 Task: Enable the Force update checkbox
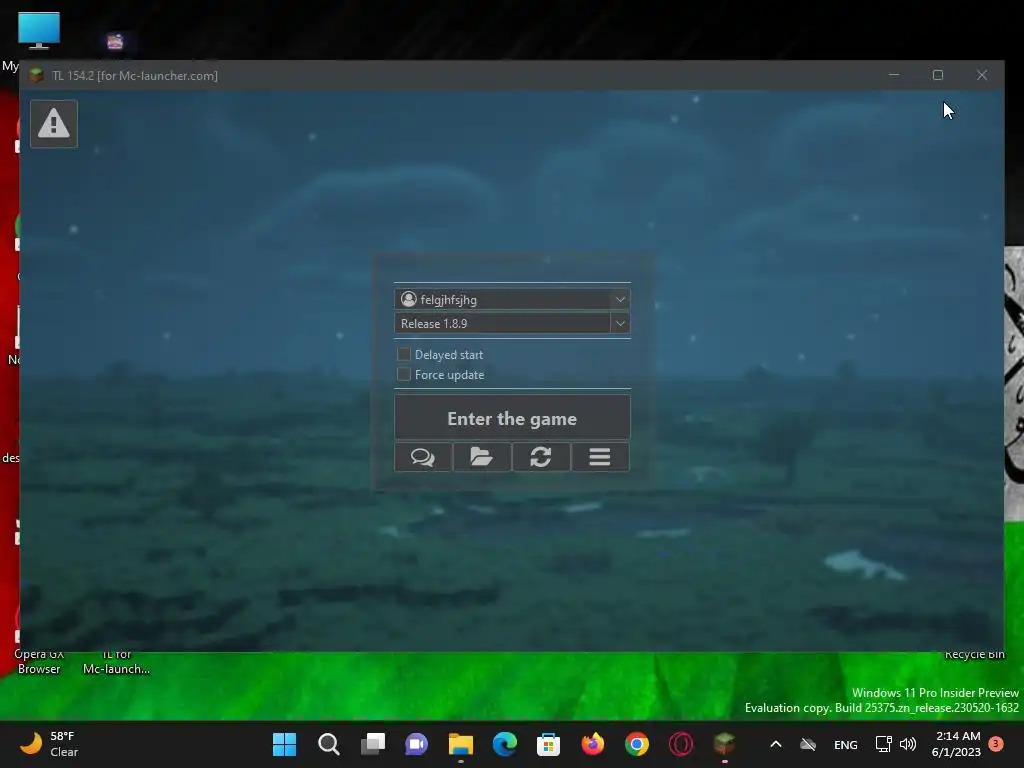(x=404, y=374)
